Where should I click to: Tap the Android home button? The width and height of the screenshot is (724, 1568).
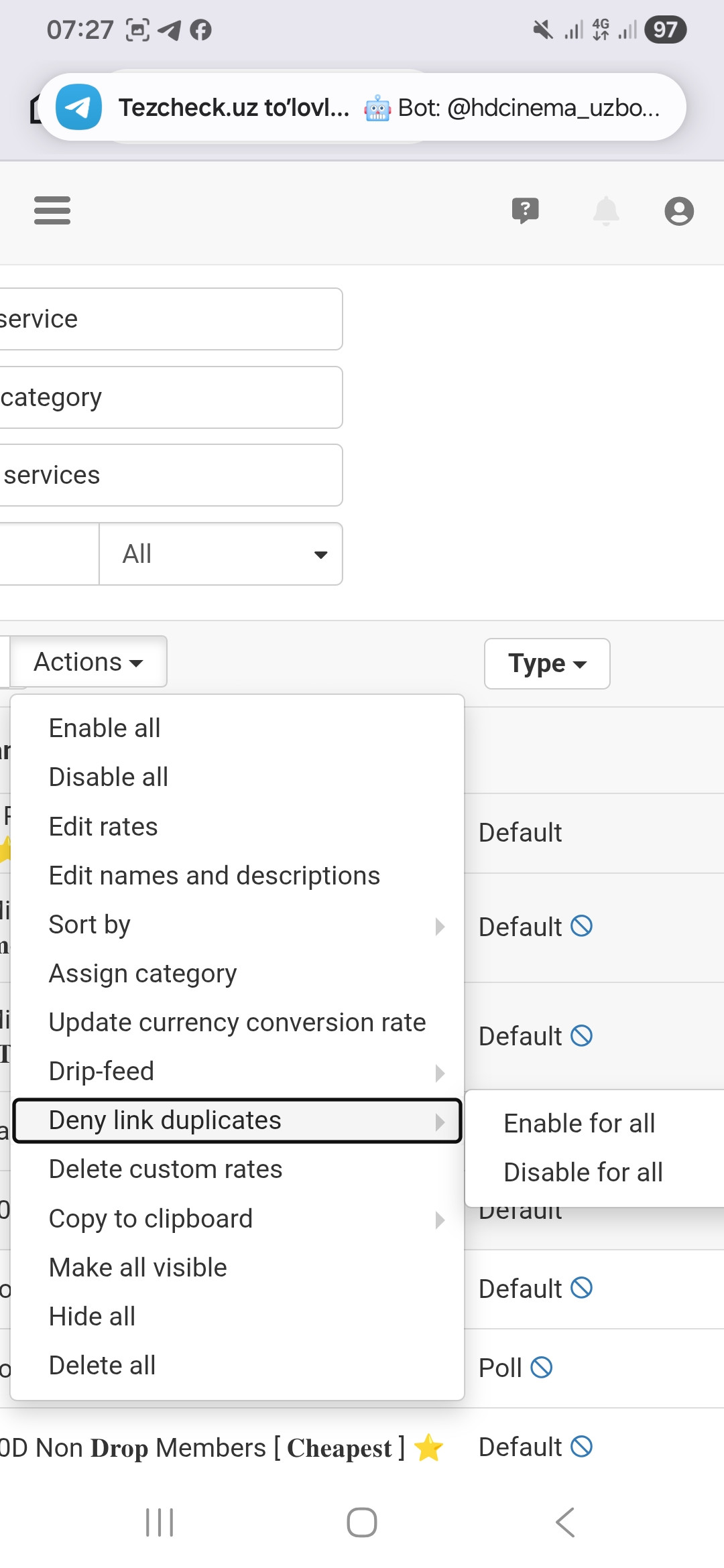(362, 1522)
